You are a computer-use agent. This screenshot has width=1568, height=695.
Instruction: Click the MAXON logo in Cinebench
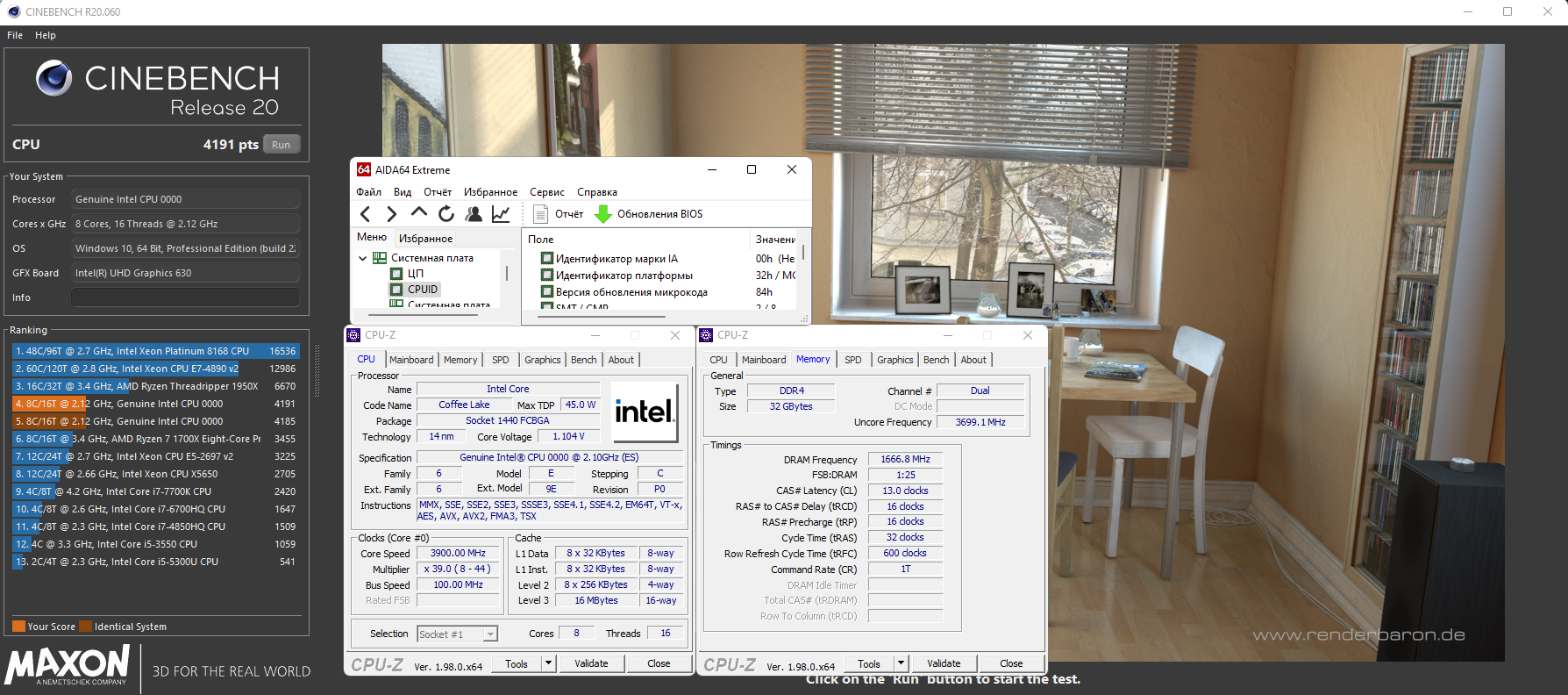pyautogui.click(x=68, y=666)
